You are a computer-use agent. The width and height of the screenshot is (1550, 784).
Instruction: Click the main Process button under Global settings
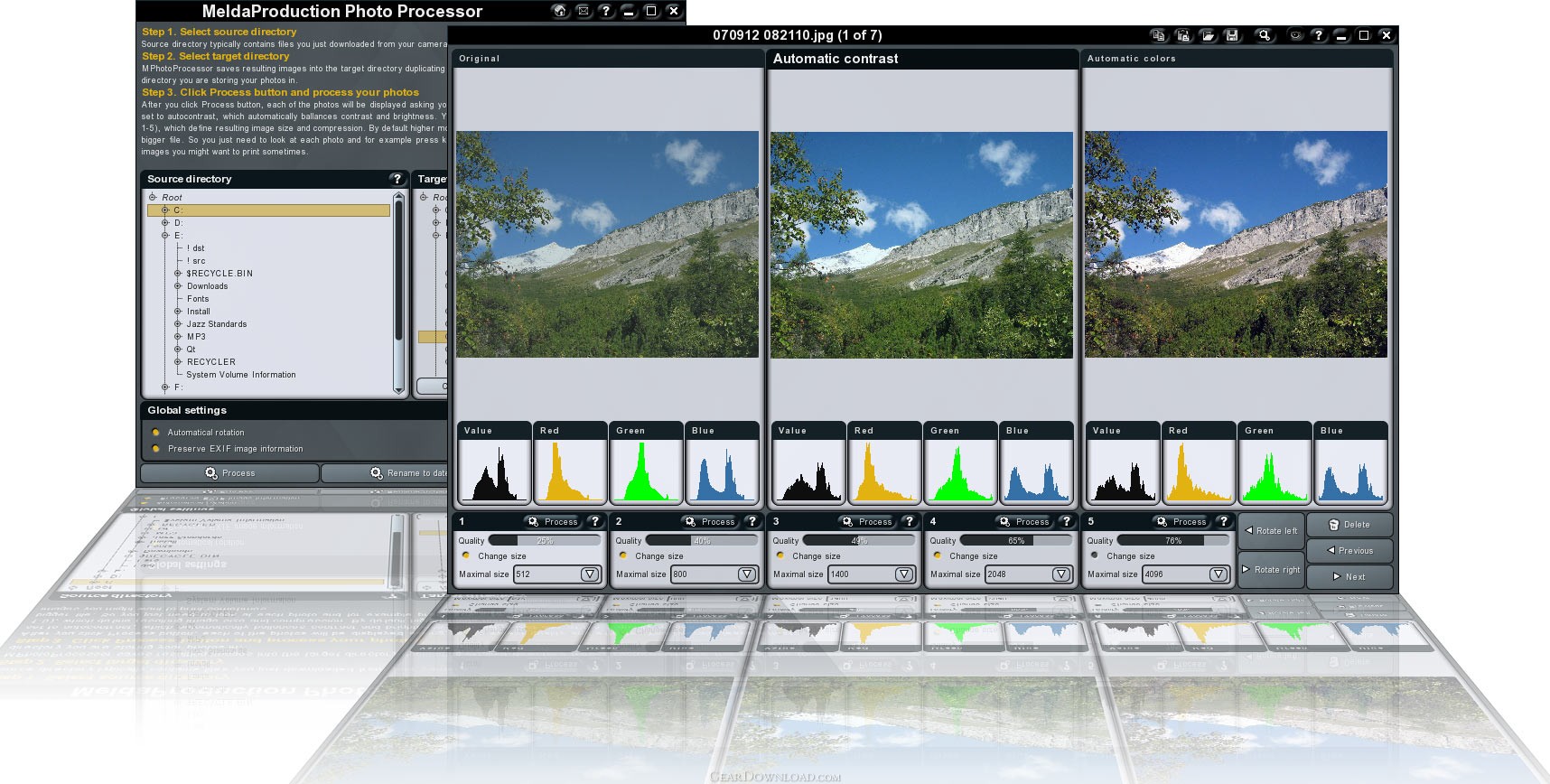click(229, 473)
